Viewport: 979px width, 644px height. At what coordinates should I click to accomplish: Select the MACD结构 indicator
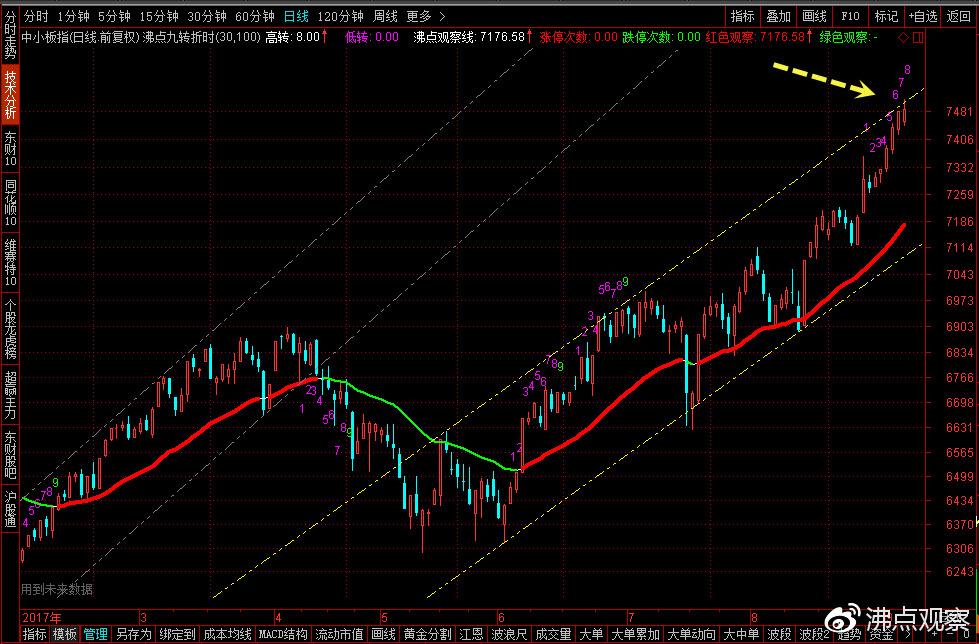283,634
